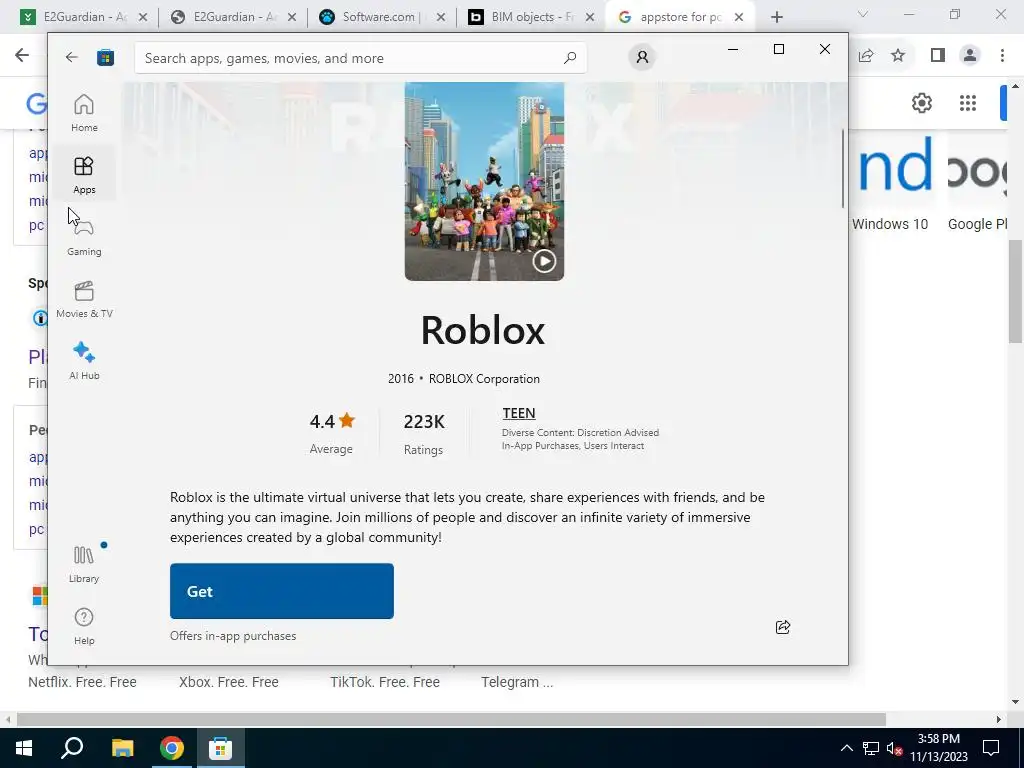Screen dimensions: 1024x768
Task: Share the Roblox app page
Action: point(782,627)
